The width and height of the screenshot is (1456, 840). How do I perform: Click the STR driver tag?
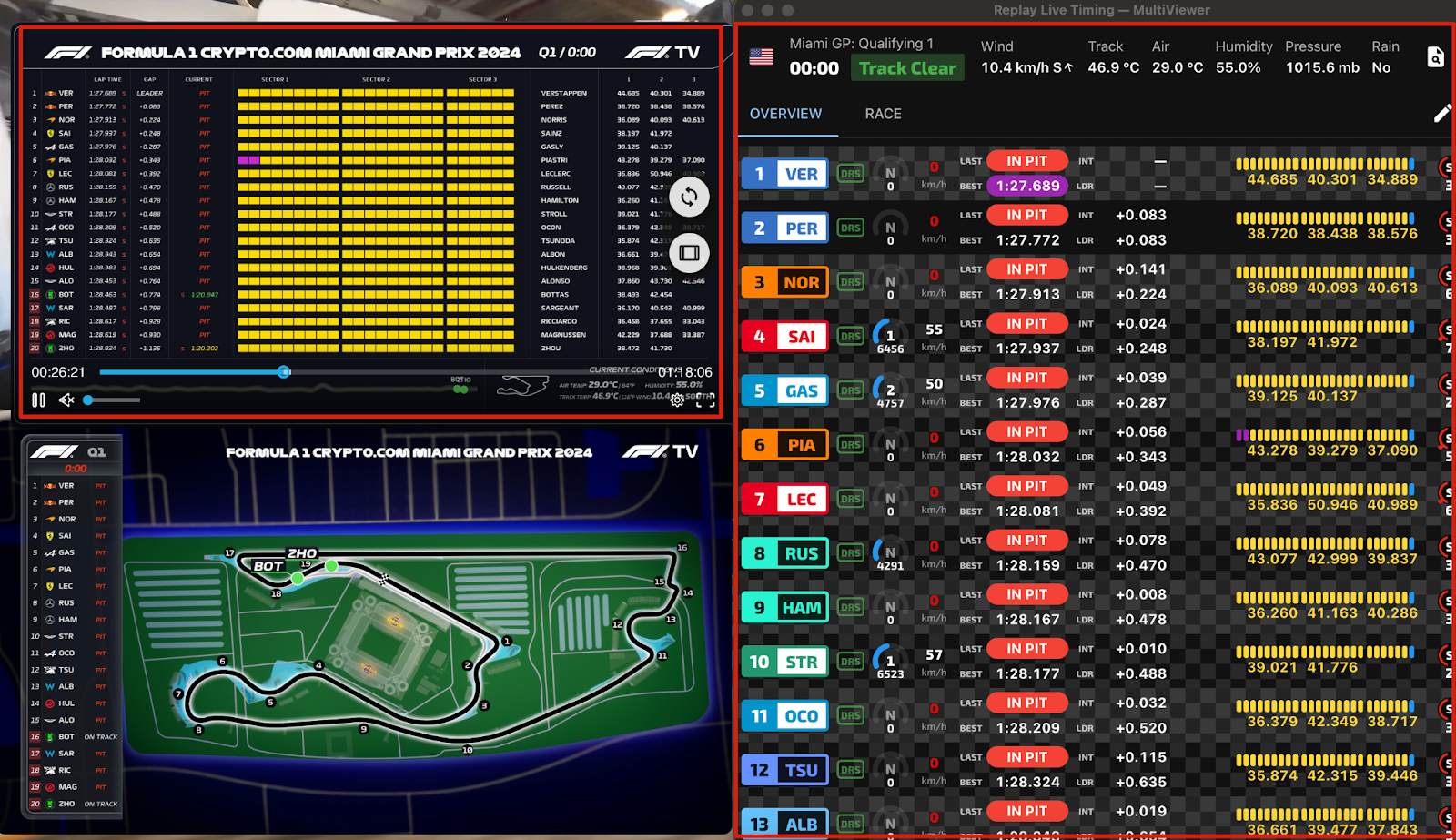pyautogui.click(x=784, y=662)
